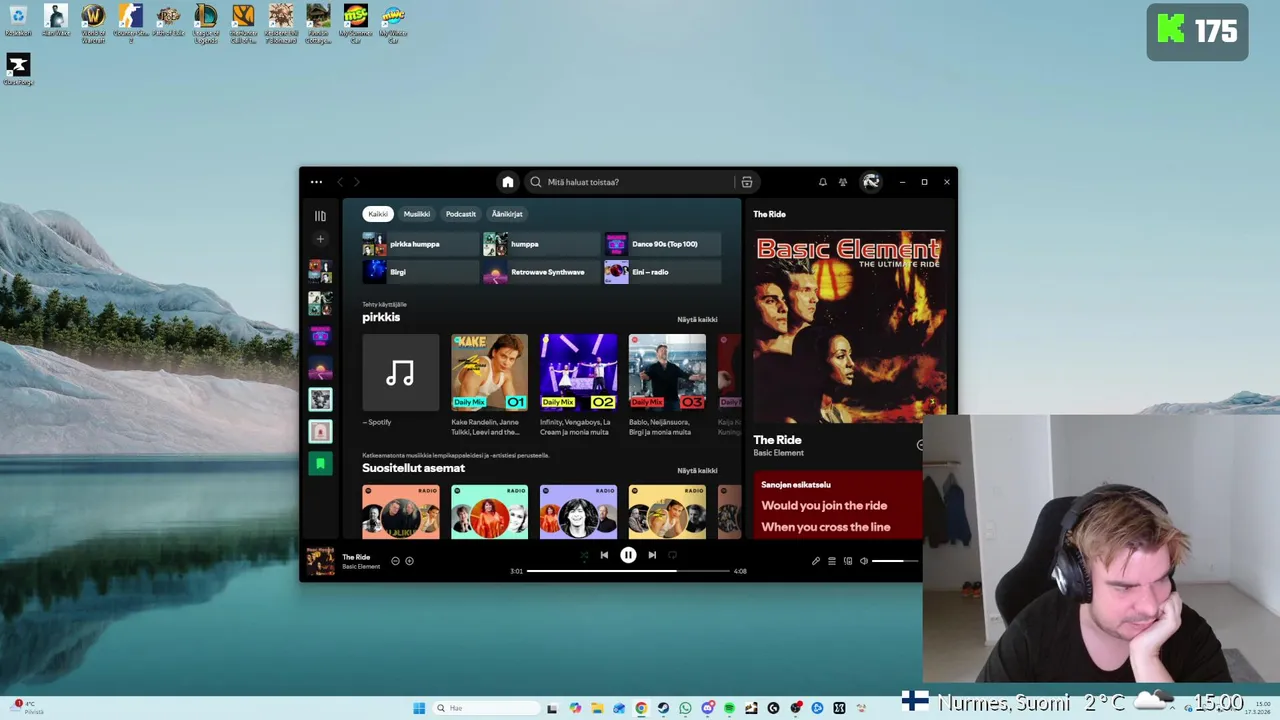Open the 'Retrowave Synthwave' tile

[541, 272]
